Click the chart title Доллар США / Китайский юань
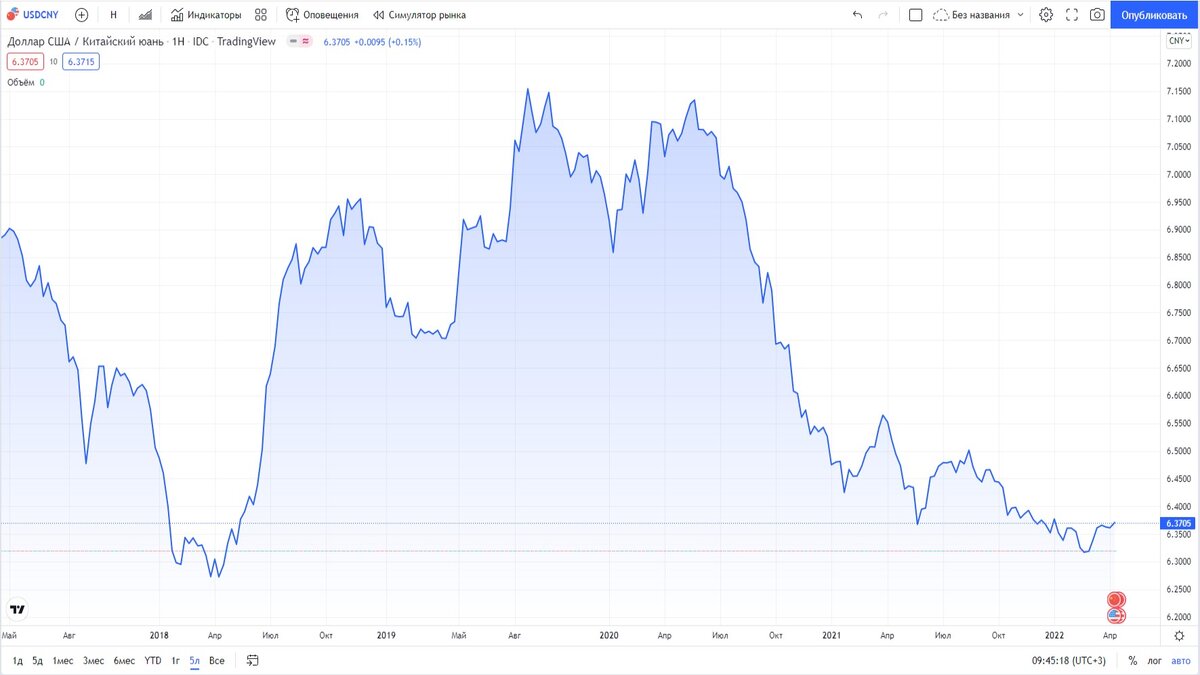Viewport: 1200px width, 675px height. (87, 42)
